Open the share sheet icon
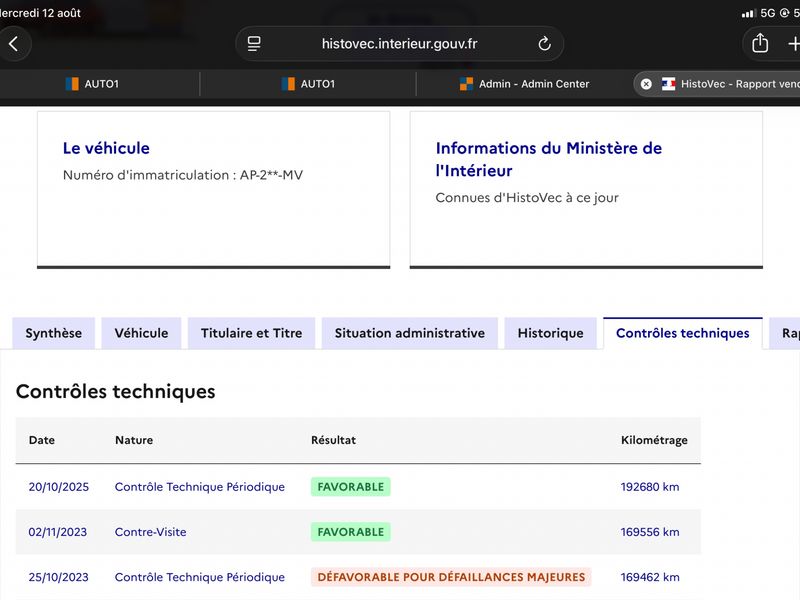This screenshot has height=600, width=800. [760, 43]
